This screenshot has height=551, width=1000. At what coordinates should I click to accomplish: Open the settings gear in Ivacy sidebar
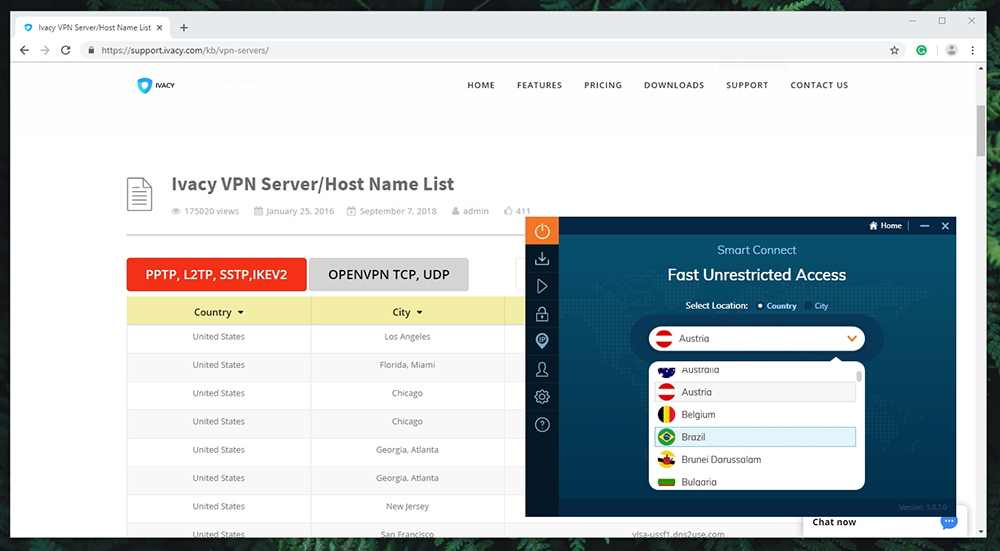542,397
